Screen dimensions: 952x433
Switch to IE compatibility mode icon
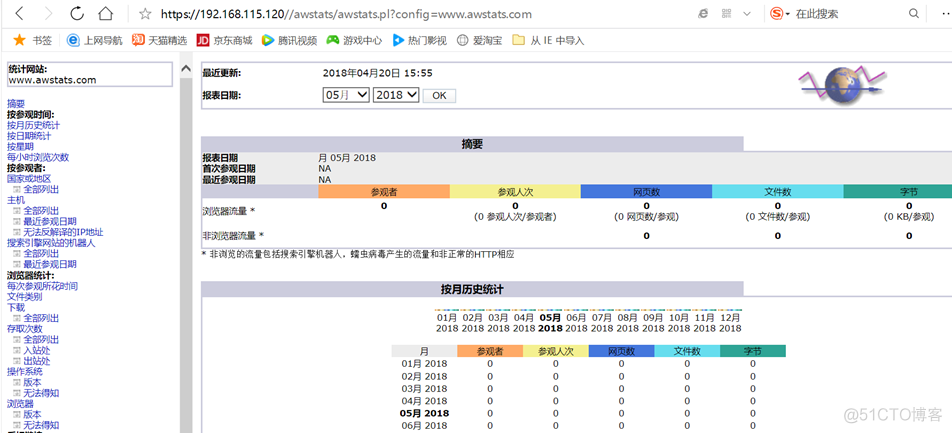(x=701, y=13)
